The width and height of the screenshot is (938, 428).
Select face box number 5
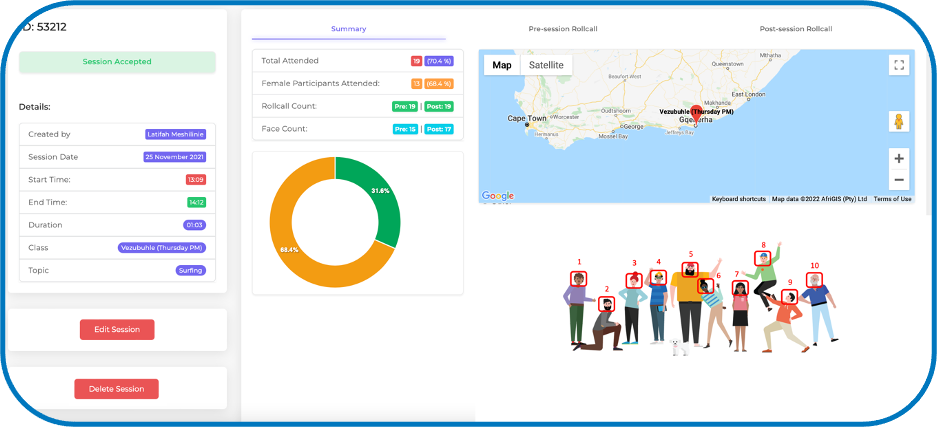coord(689,269)
